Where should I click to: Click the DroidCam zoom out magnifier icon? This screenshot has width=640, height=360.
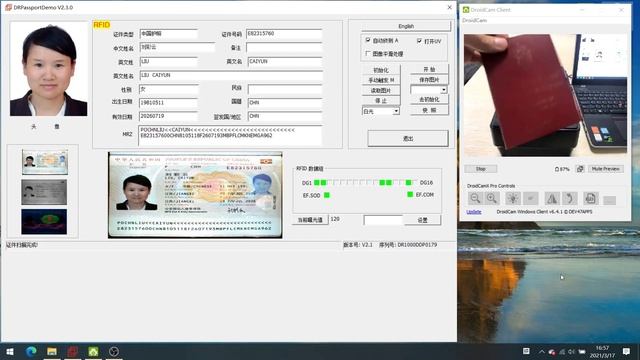(475, 198)
